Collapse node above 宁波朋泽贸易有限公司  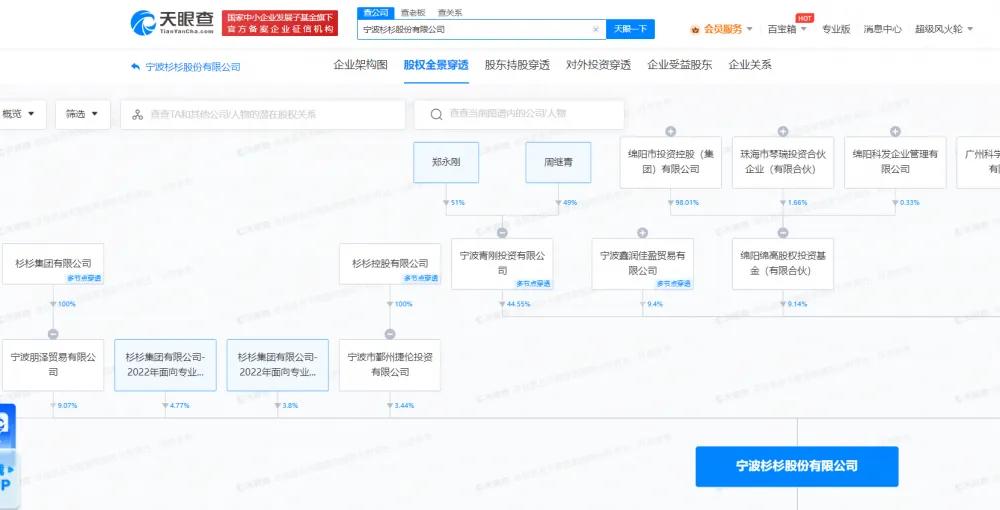click(x=53, y=335)
